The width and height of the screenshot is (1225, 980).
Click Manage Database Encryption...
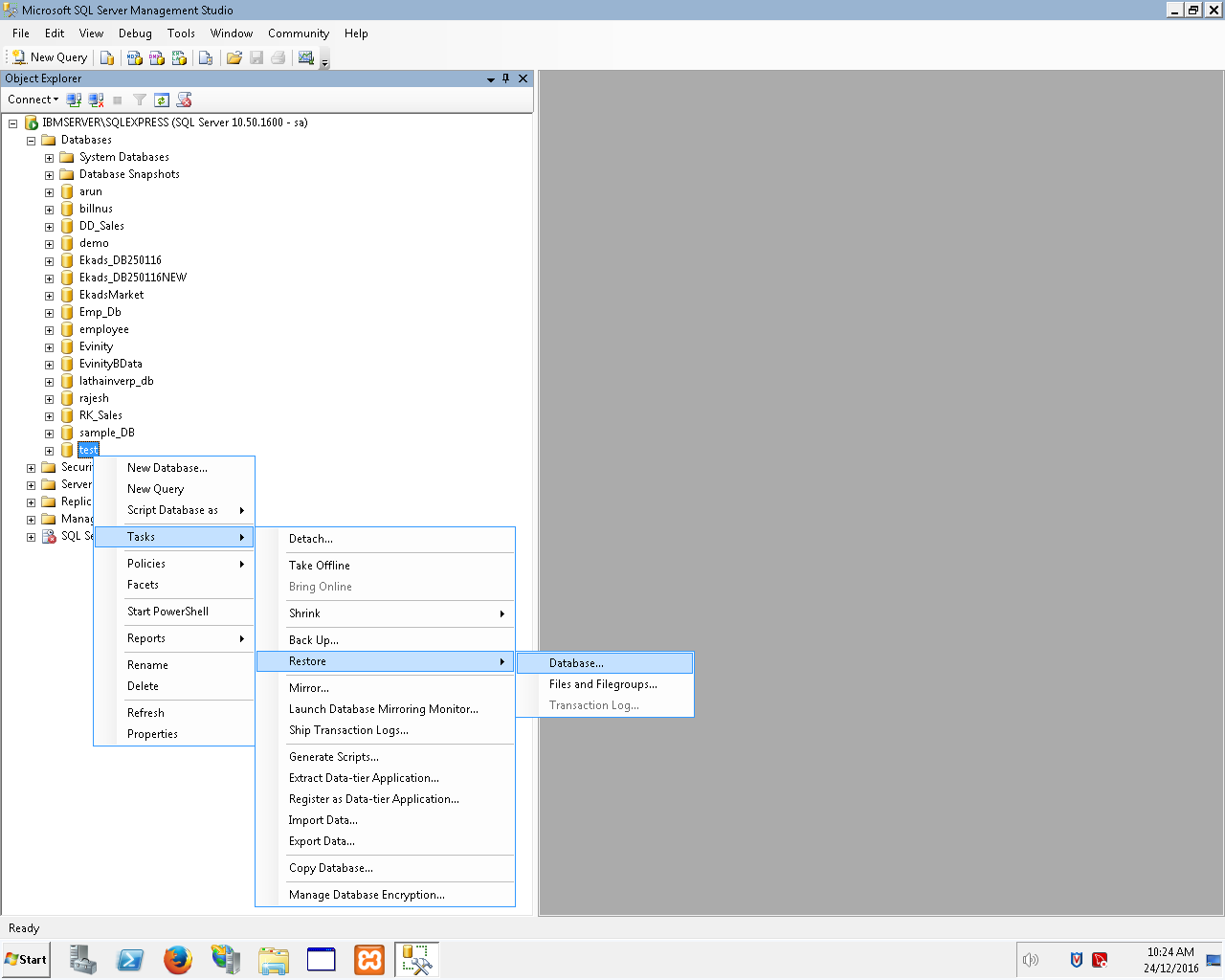[386, 895]
